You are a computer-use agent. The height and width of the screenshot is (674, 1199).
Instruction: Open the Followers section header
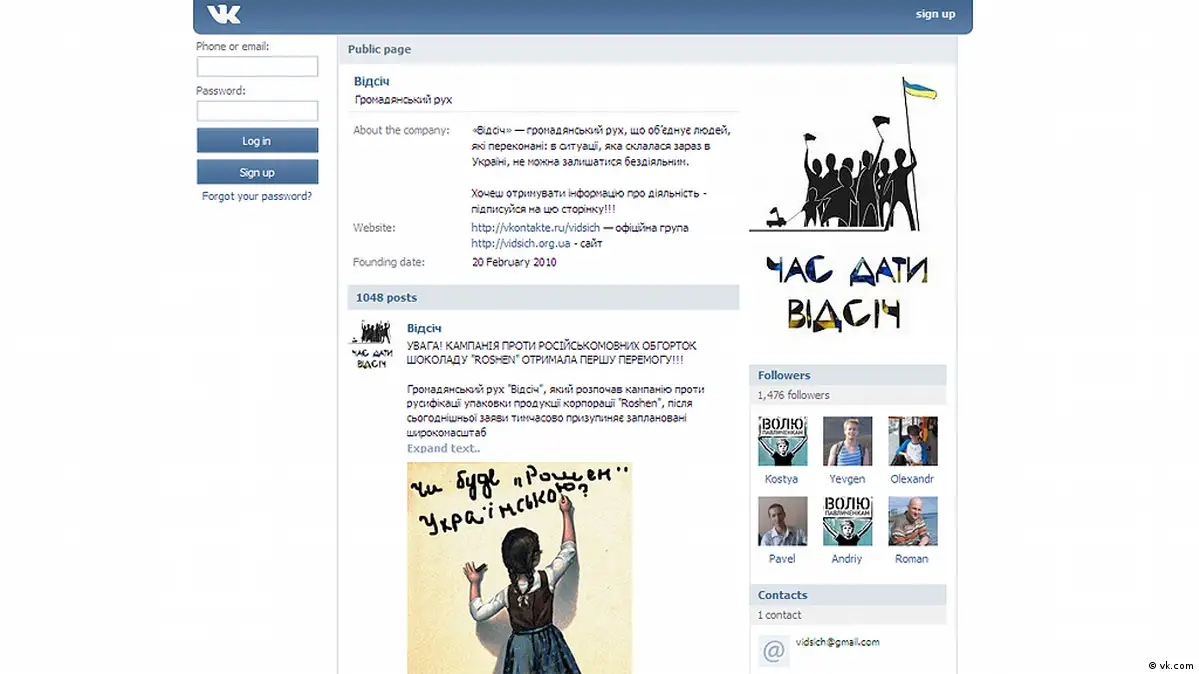[784, 375]
